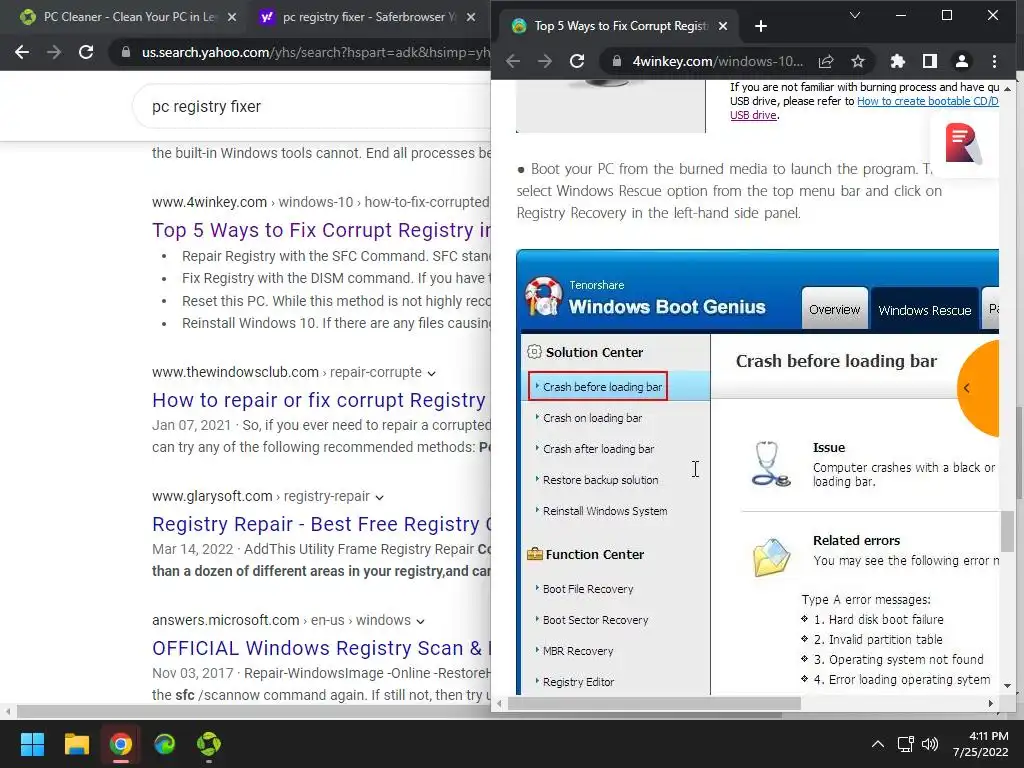This screenshot has width=1024, height=768.
Task: Open File Explorer from the taskbar
Action: 76,744
